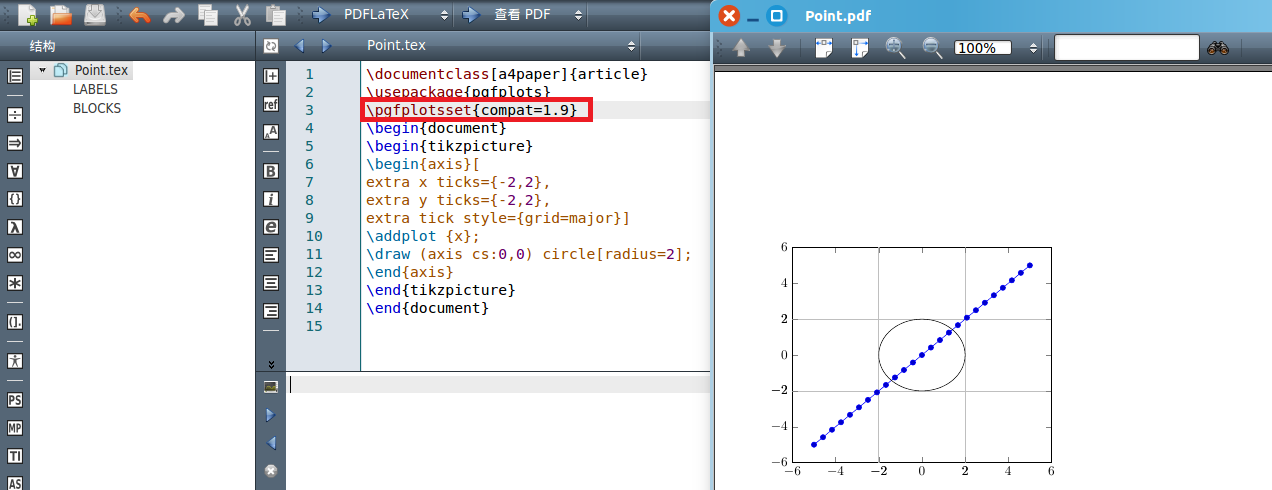The image size is (1272, 490).
Task: Copy the selected text
Action: 208,15
